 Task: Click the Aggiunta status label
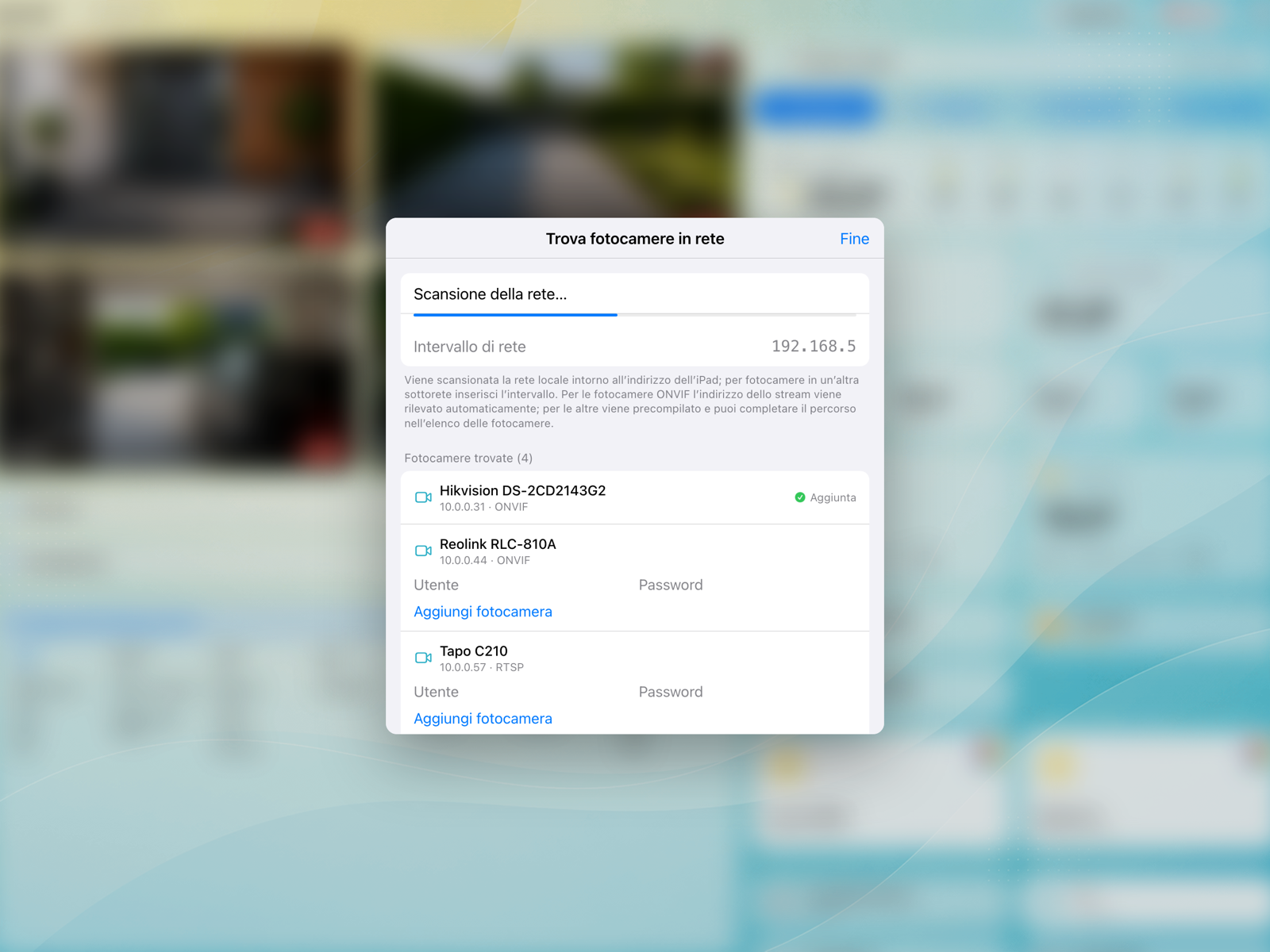833,497
